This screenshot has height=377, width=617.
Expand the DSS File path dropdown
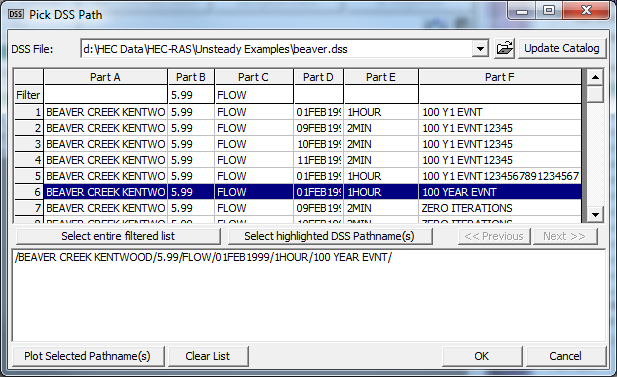pos(480,49)
